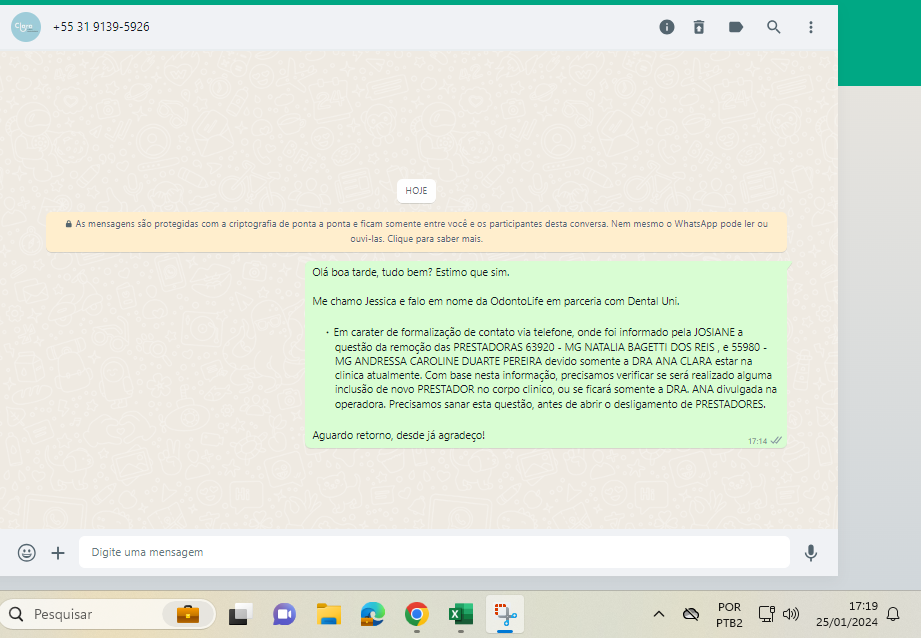The image size is (921, 638).
Task: Click the label tag icon in header
Action: click(x=735, y=27)
